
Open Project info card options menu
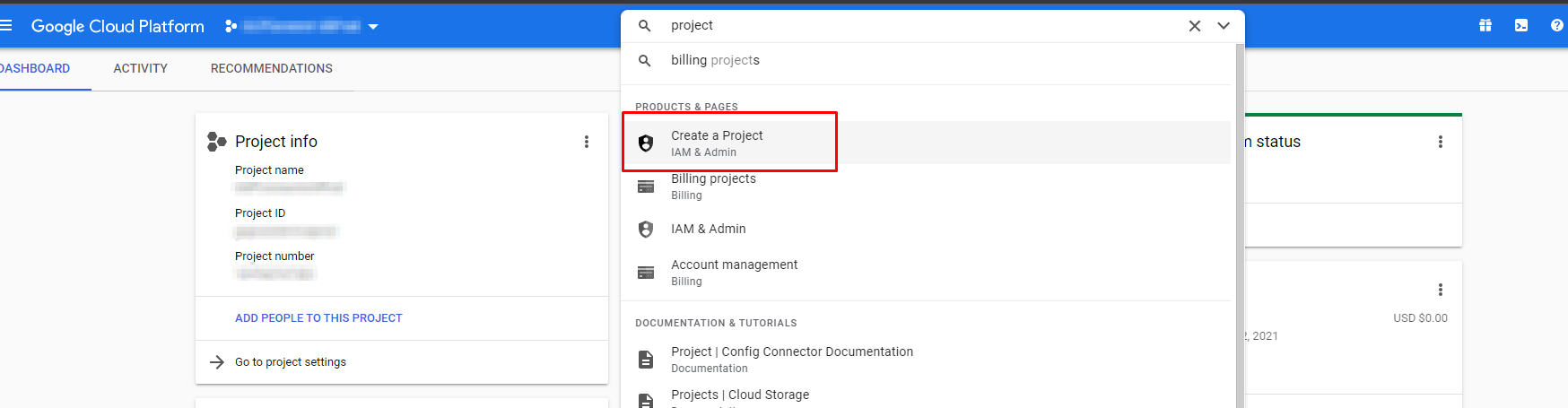pyautogui.click(x=587, y=142)
